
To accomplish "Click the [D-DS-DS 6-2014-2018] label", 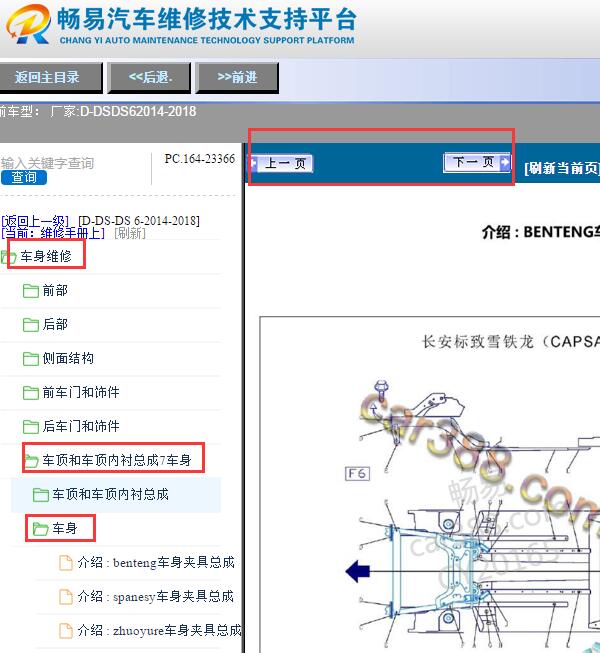I will pos(139,220).
